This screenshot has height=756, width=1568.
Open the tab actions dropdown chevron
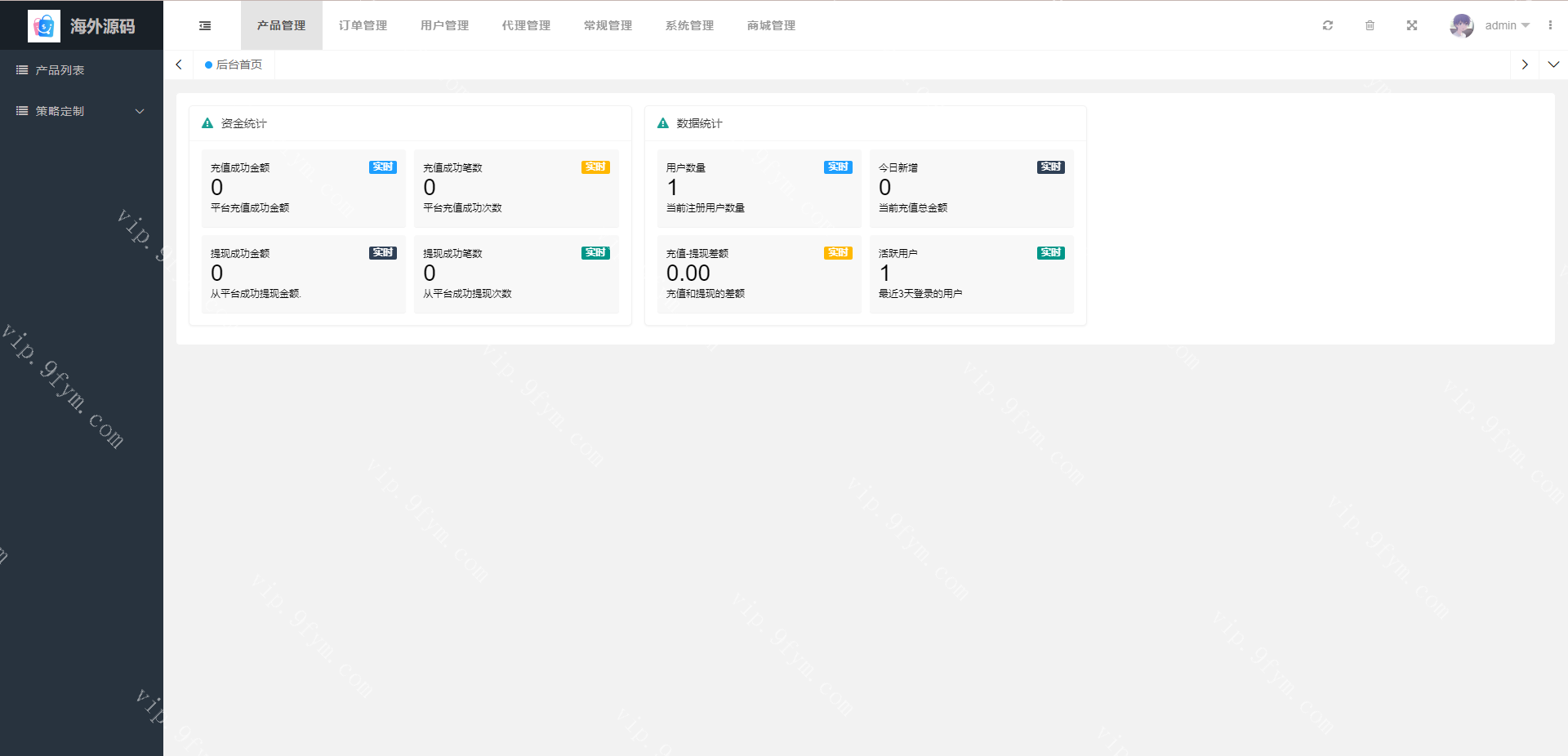(x=1553, y=64)
